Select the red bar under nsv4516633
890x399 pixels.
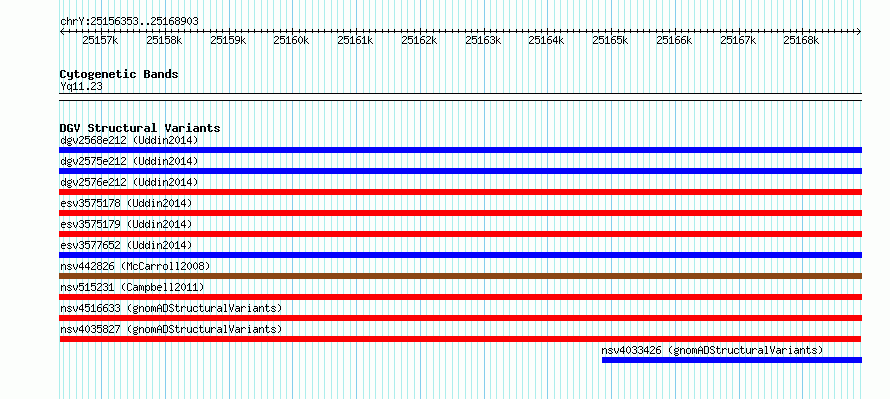point(461,318)
